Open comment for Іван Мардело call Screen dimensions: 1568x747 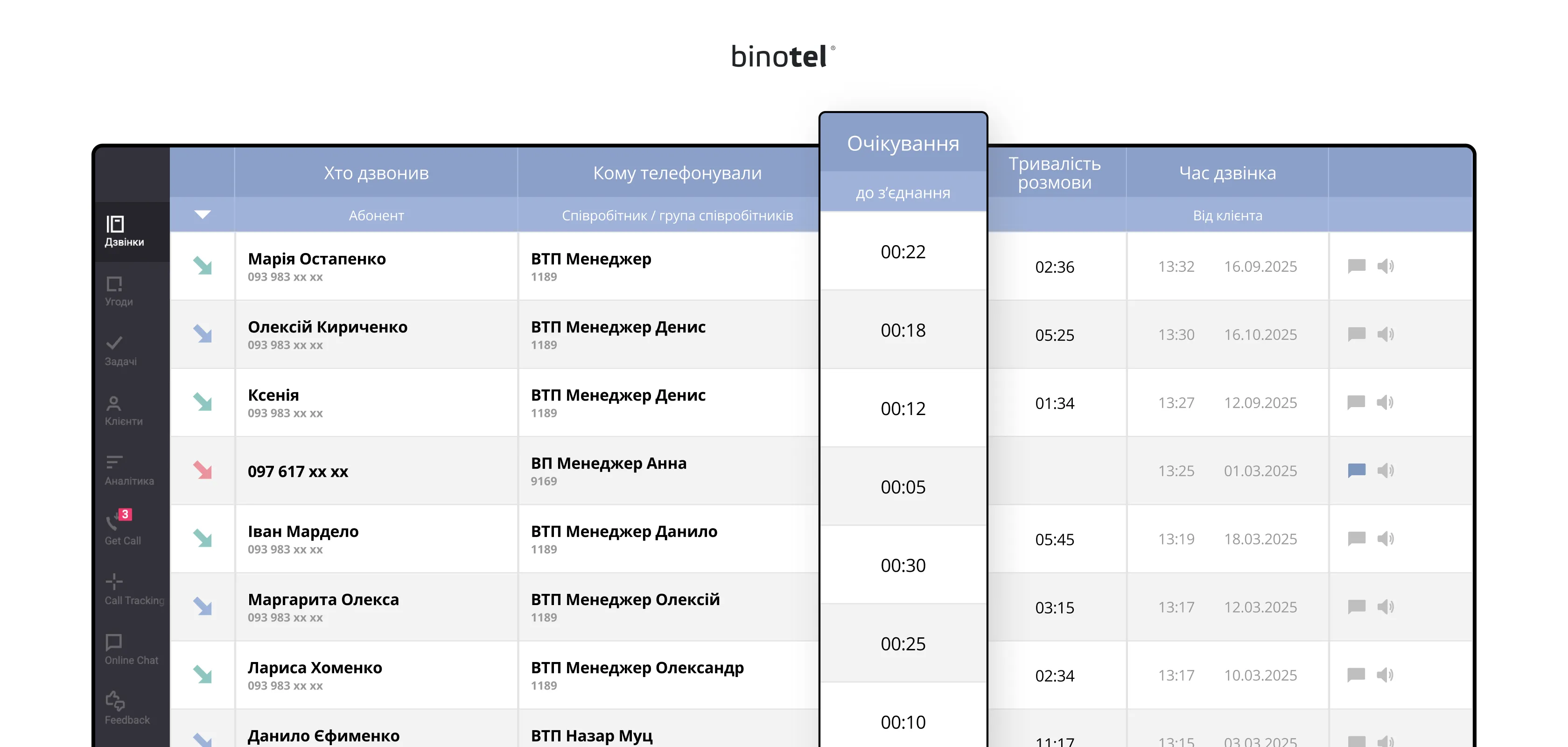(x=1357, y=539)
